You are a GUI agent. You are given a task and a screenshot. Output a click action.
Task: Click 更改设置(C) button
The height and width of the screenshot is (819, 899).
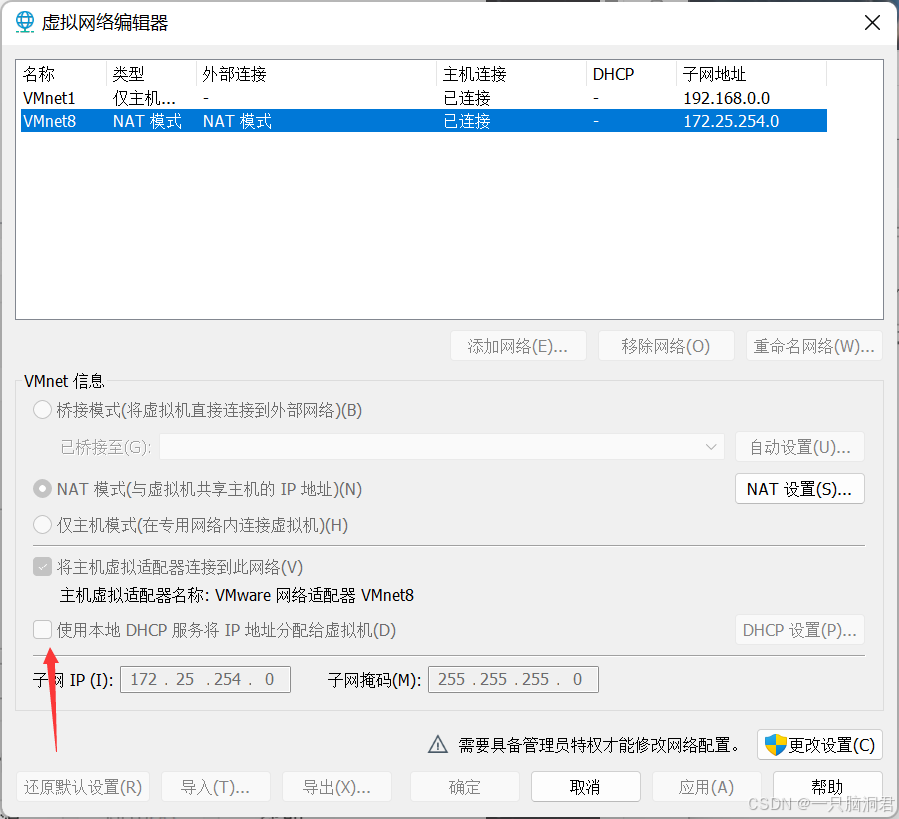(x=820, y=745)
